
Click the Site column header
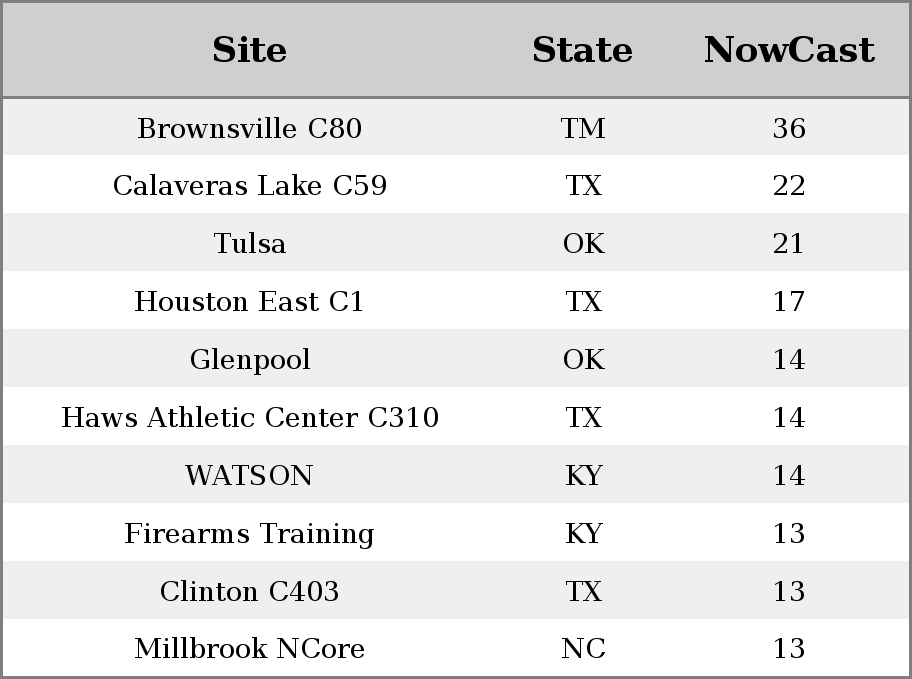coord(250,50)
